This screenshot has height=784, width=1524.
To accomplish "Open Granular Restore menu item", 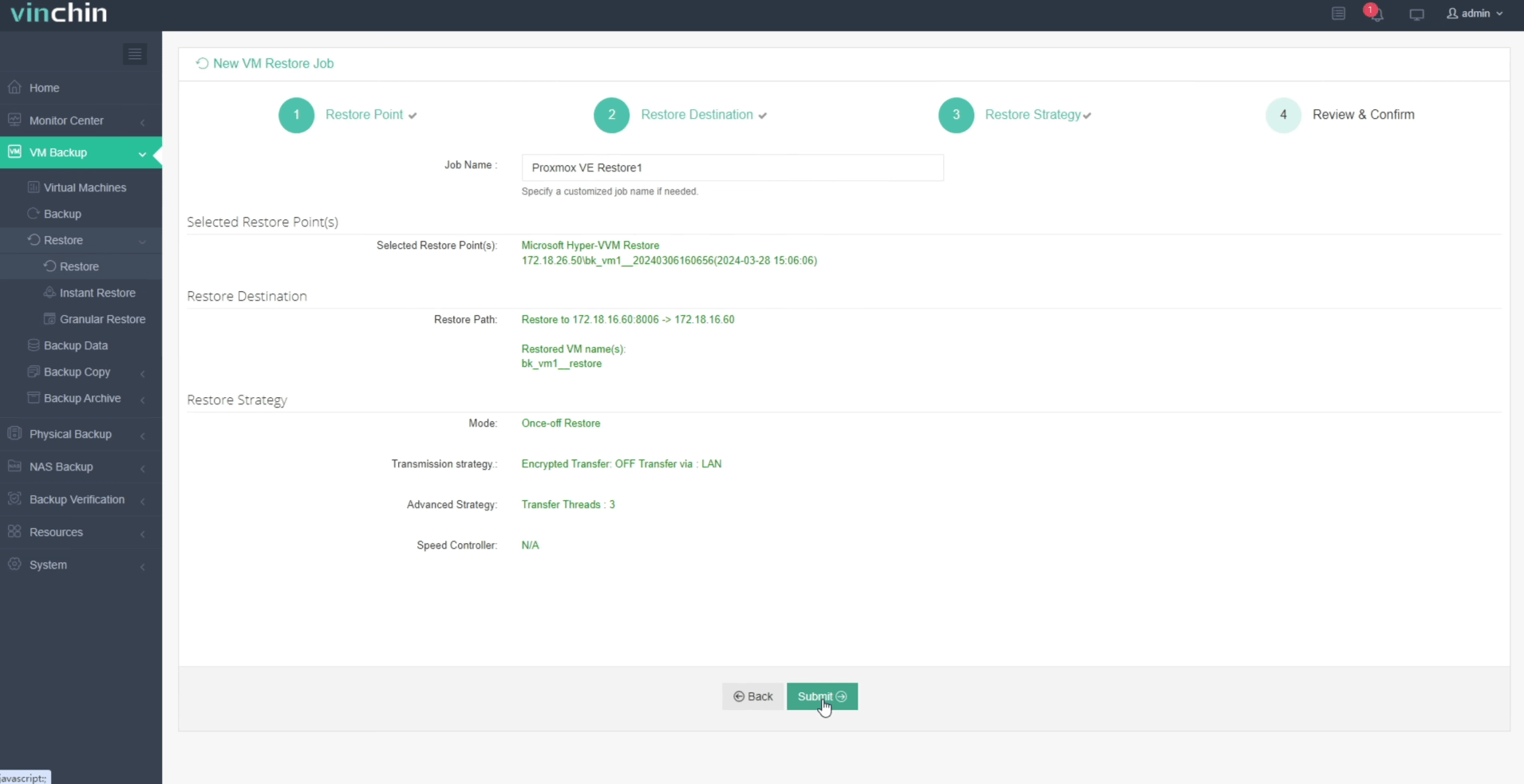I will [81, 319].
